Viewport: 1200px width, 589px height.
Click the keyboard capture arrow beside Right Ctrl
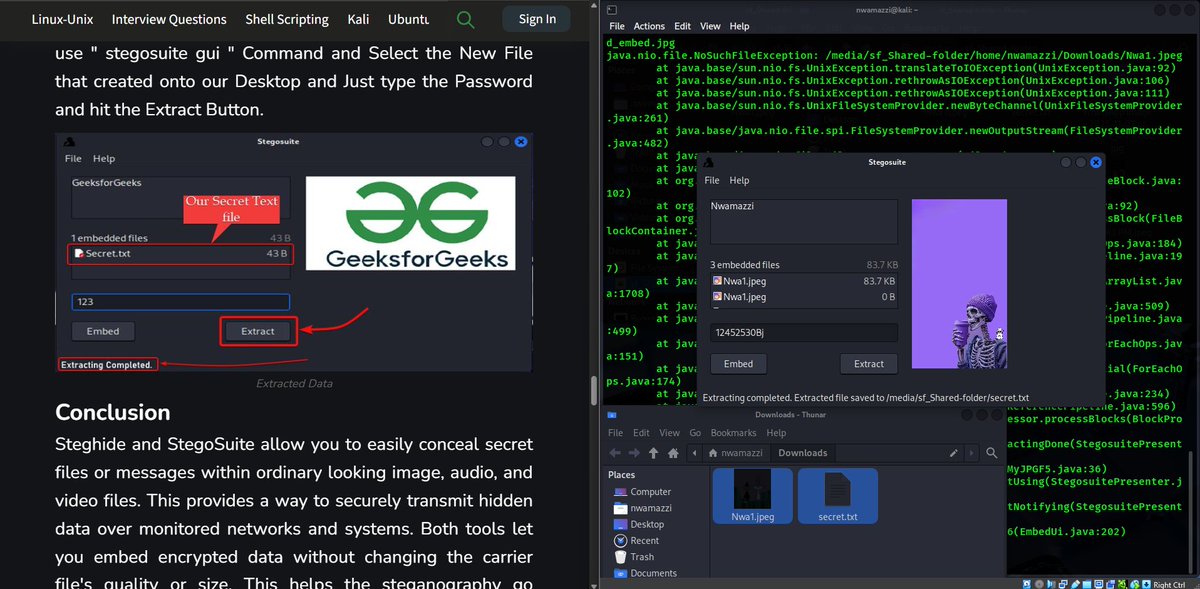1146,583
